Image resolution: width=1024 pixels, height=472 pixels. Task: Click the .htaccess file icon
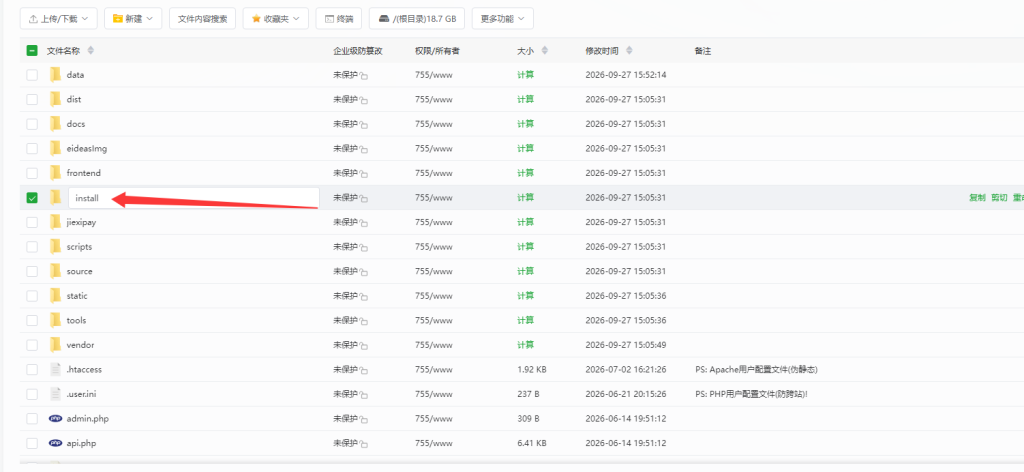click(56, 370)
